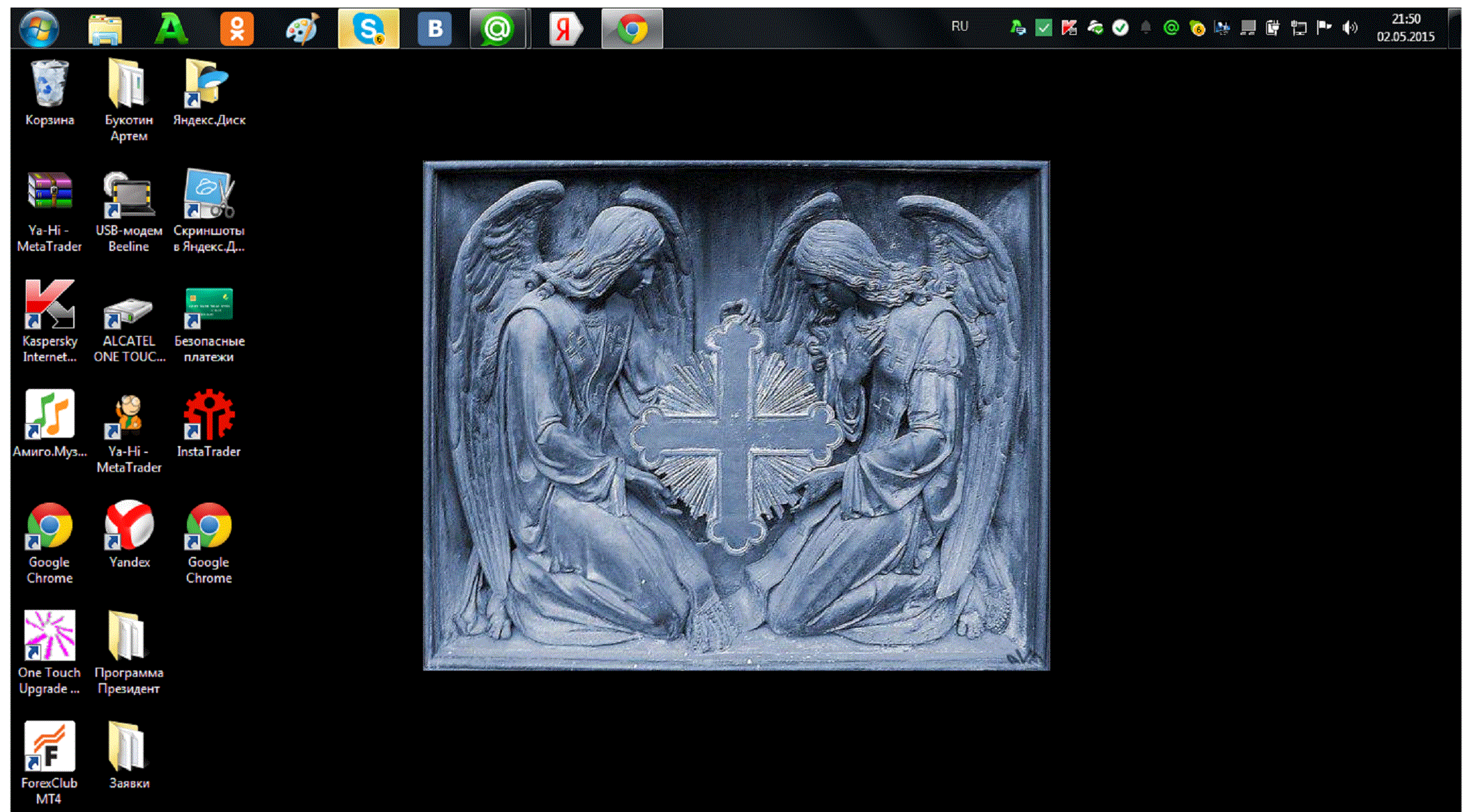Click the white circle checkmark tray icon
Image resolution: width=1467 pixels, height=812 pixels.
point(1120,28)
